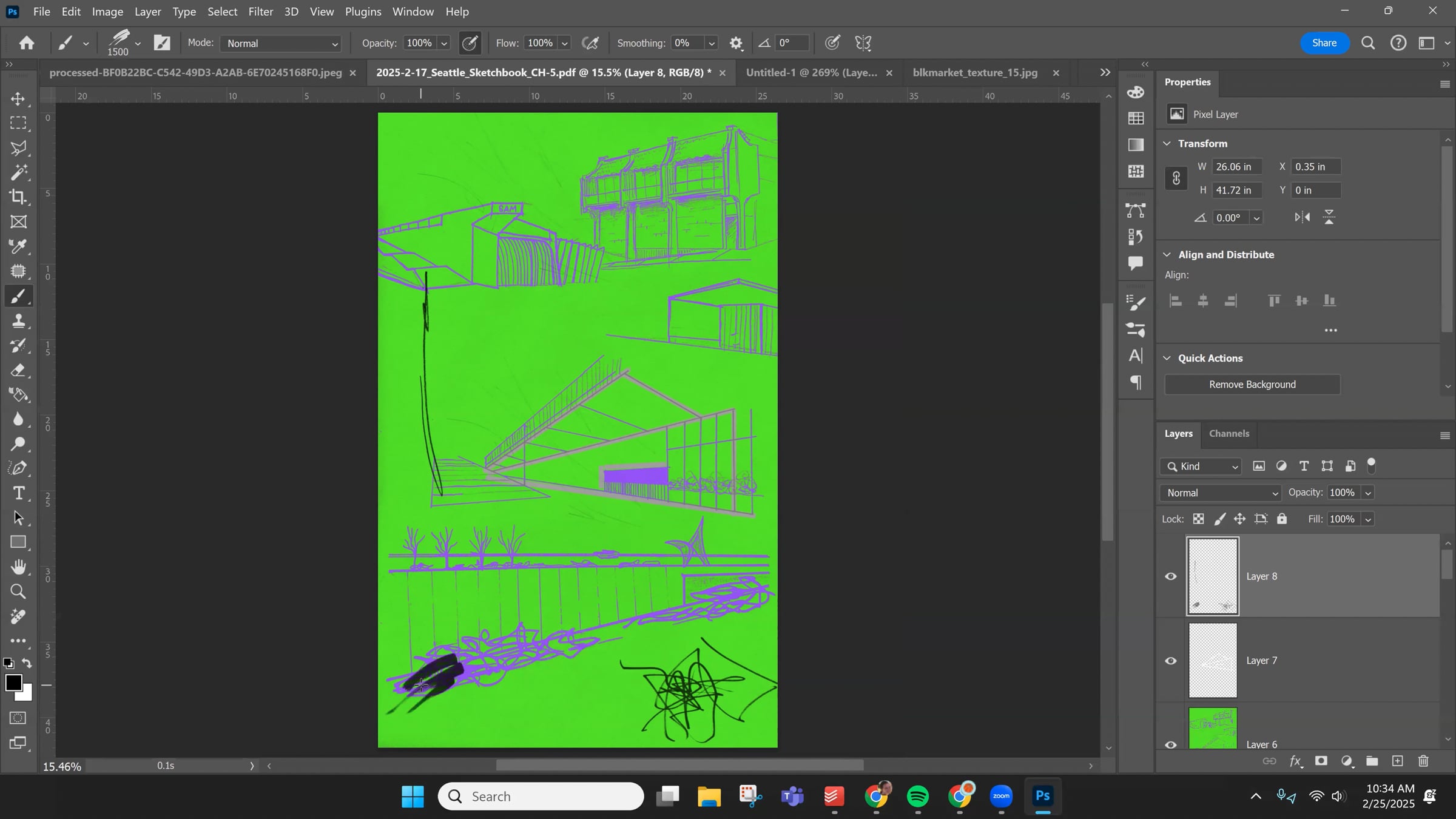Select the Rectangle shape tool
1456x819 pixels.
click(x=18, y=542)
